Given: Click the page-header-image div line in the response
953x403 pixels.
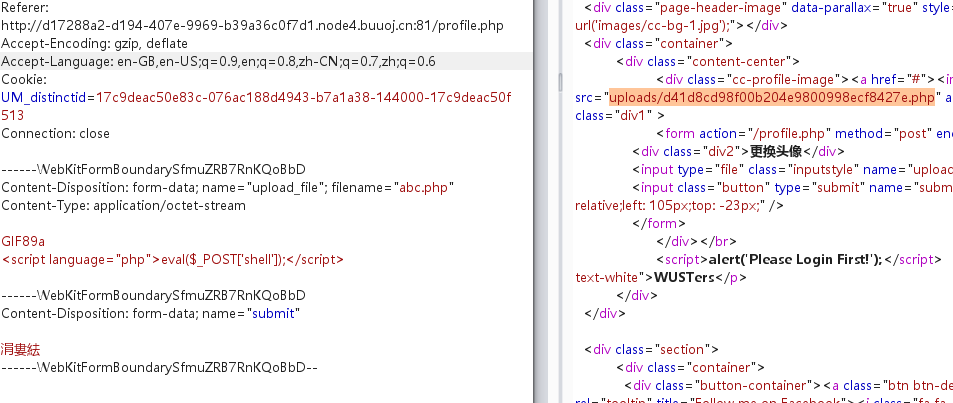Looking at the screenshot, I should click(768, 8).
